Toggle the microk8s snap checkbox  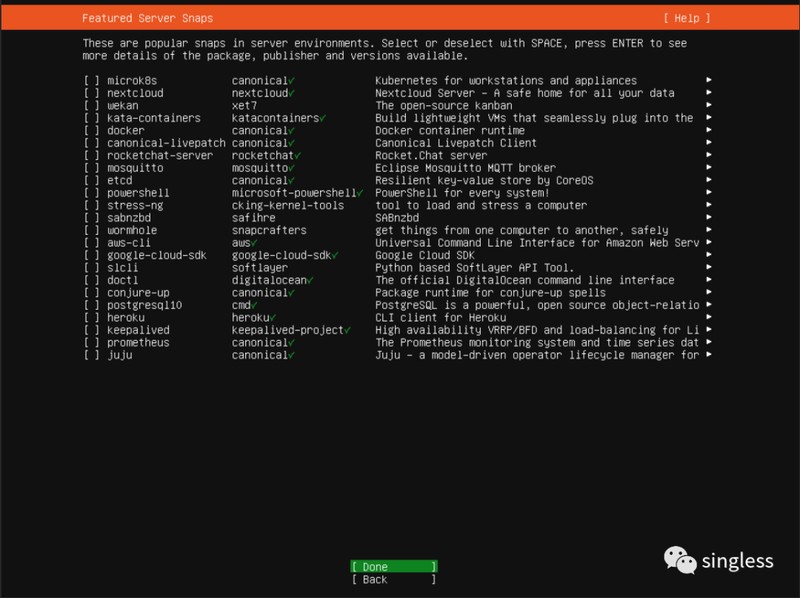[x=92, y=81]
